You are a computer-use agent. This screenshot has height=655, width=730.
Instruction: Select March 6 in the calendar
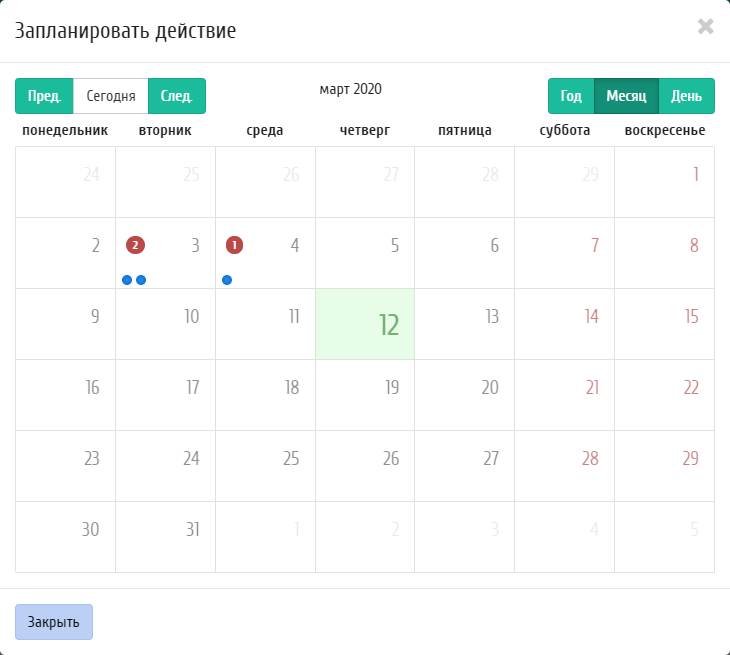coord(465,253)
